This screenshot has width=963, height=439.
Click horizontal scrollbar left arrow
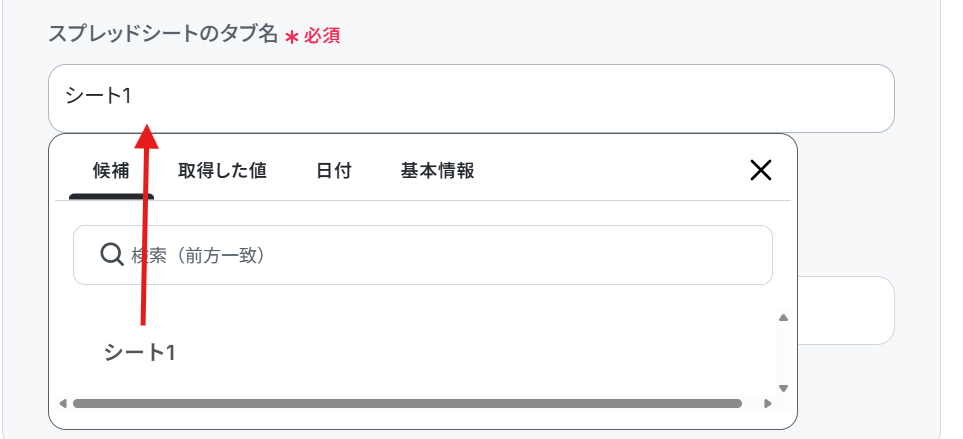pos(63,404)
